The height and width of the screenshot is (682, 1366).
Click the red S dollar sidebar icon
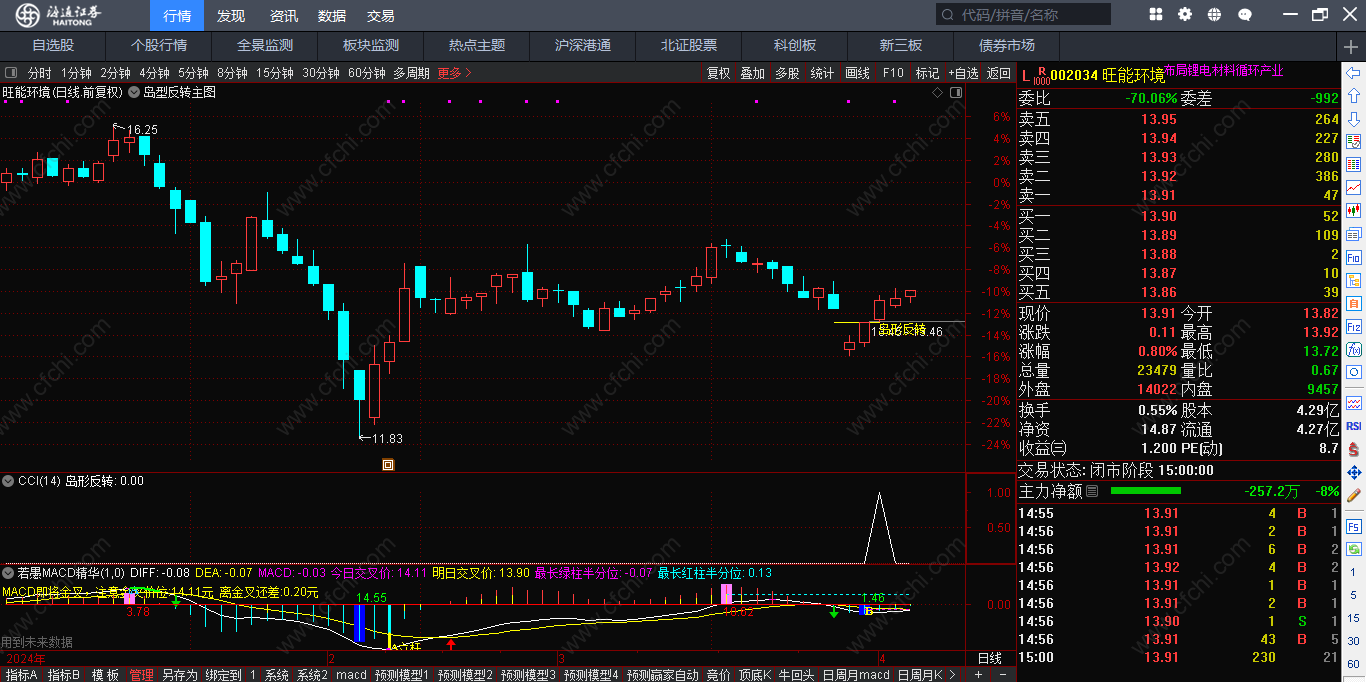point(1354,449)
